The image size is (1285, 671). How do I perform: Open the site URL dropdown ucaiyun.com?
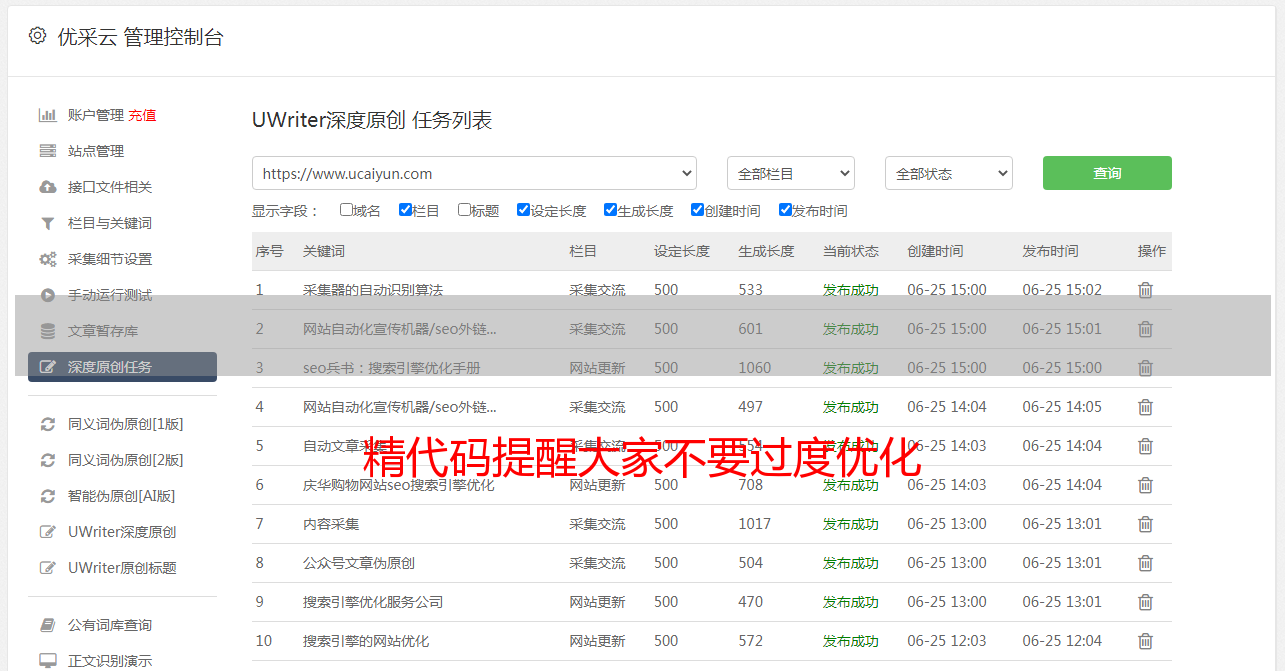click(474, 173)
